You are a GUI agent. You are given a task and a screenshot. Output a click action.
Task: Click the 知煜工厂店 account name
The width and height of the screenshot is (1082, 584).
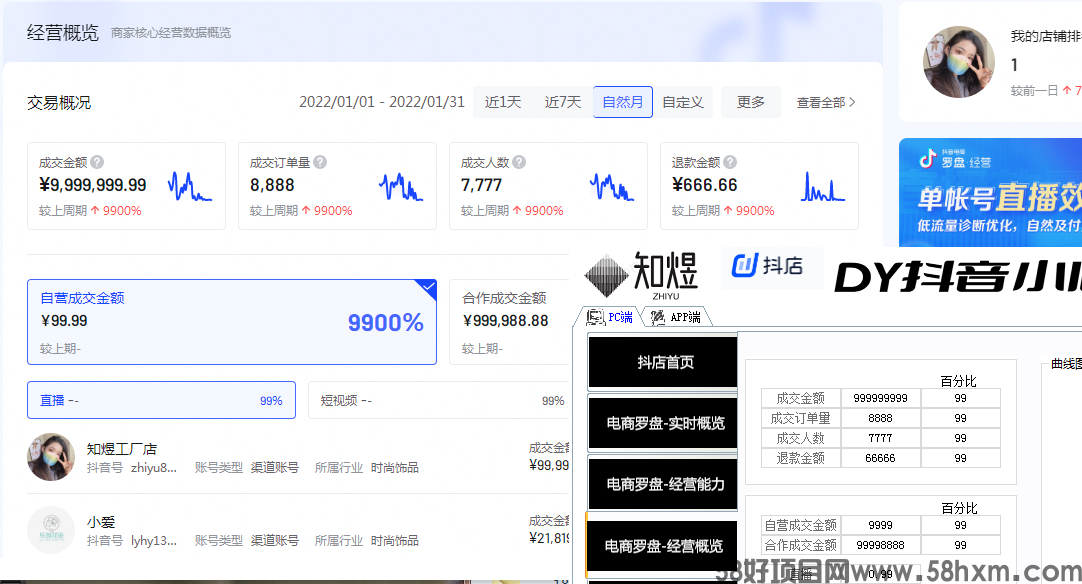tap(121, 449)
